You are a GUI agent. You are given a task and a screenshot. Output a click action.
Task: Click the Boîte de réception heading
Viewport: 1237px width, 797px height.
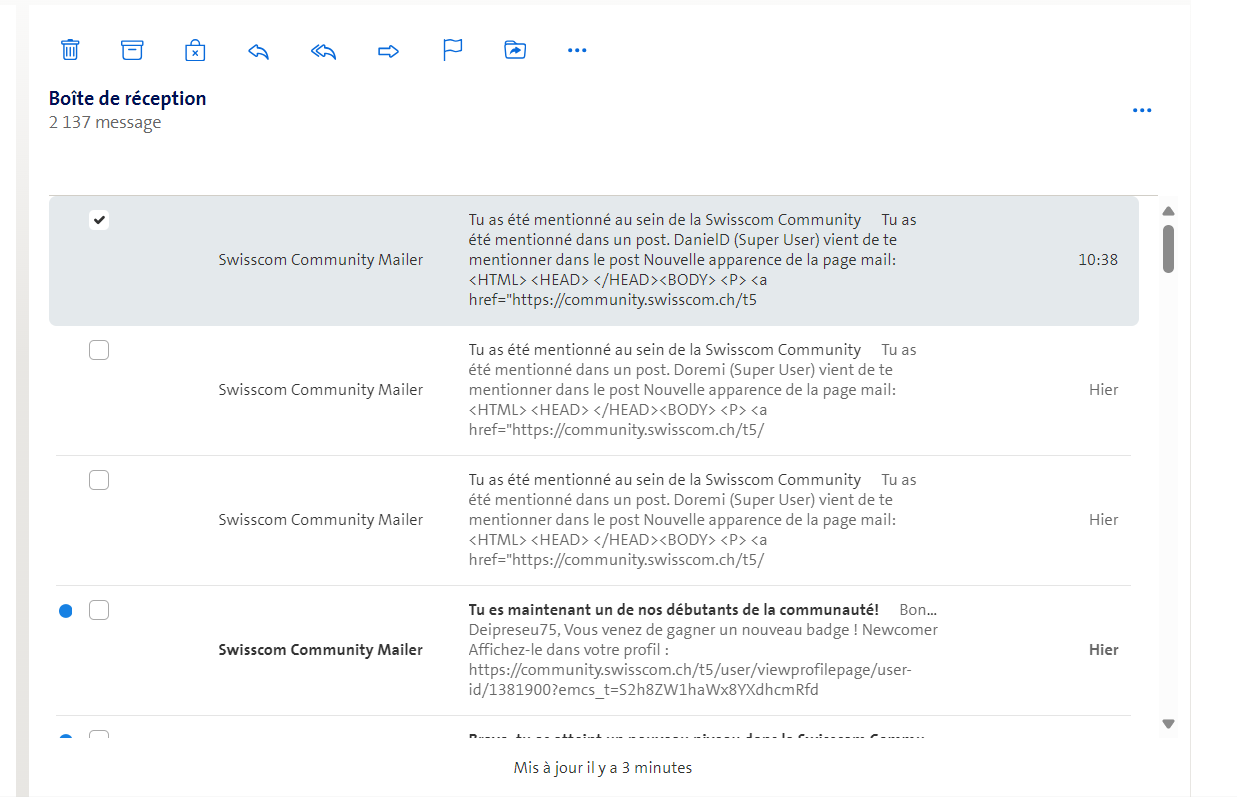127,98
